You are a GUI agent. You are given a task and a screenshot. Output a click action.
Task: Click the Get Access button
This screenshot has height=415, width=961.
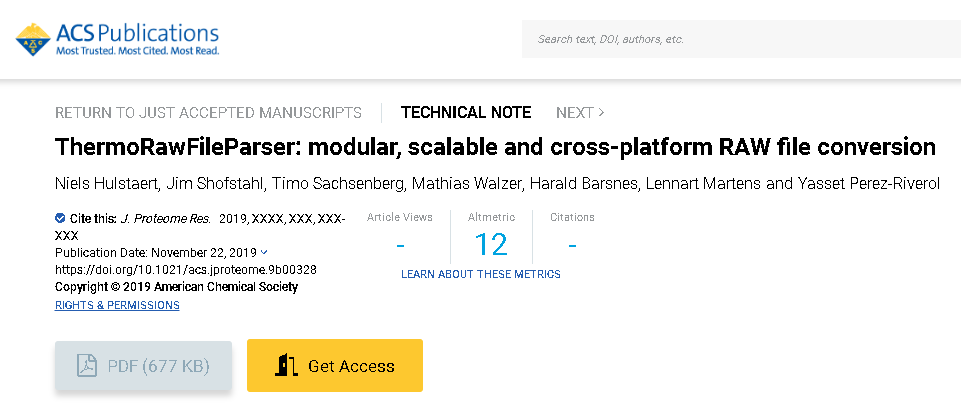point(335,366)
